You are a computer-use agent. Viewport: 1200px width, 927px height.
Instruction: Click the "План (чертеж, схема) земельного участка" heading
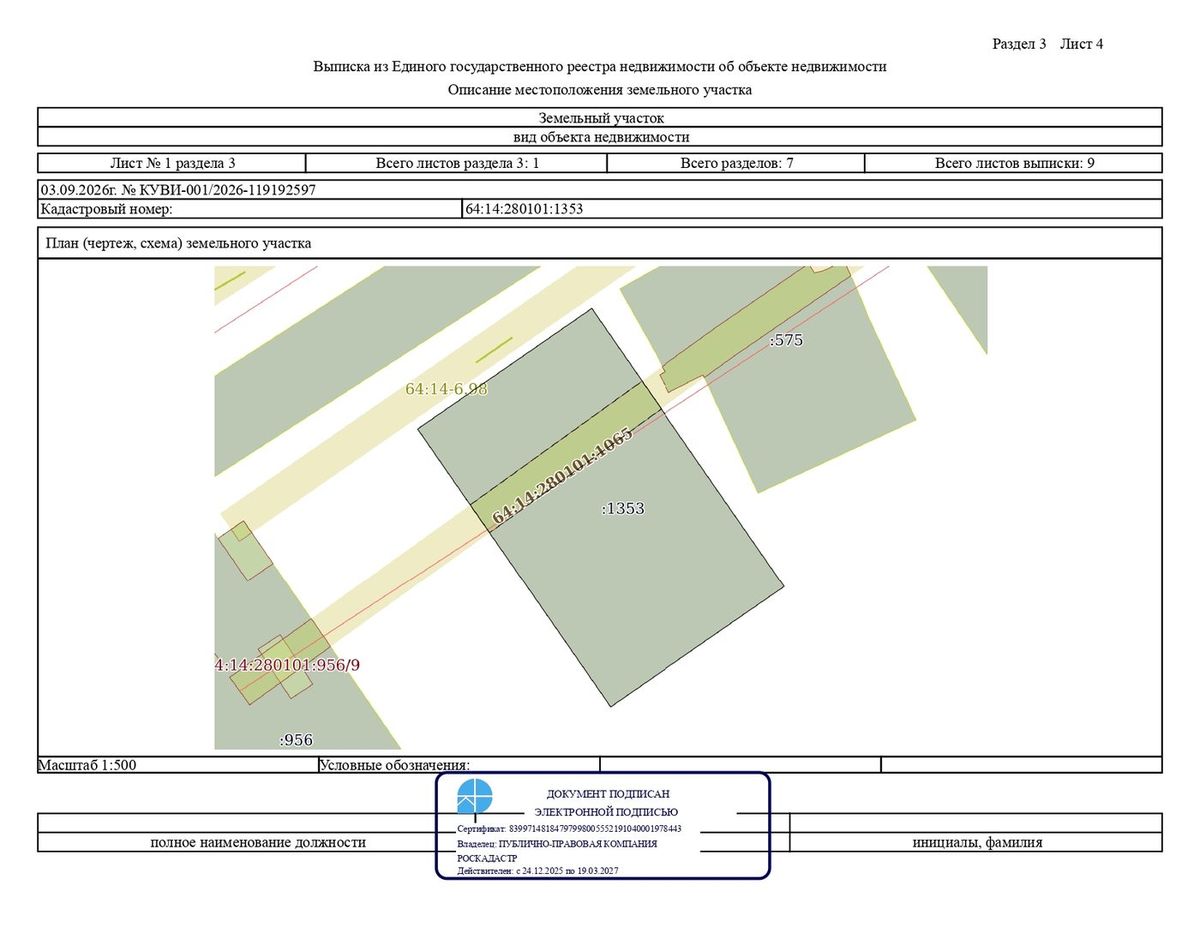tap(179, 243)
